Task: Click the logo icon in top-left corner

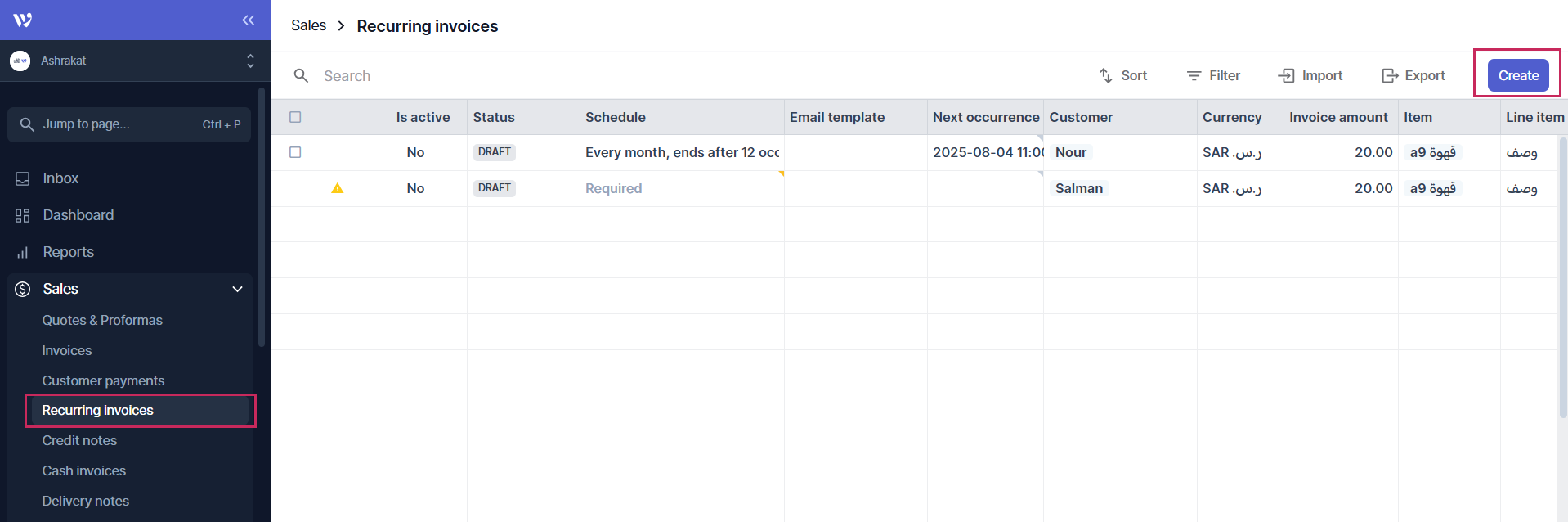Action: pos(23,20)
